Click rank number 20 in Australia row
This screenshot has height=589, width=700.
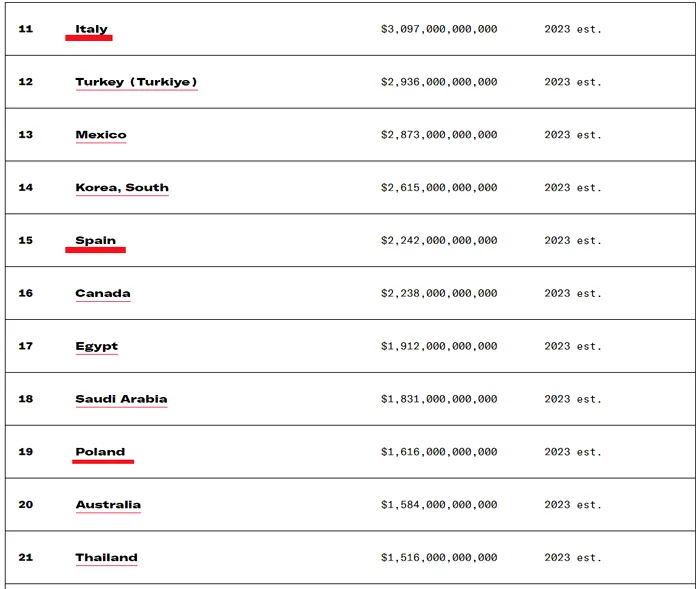click(x=25, y=505)
